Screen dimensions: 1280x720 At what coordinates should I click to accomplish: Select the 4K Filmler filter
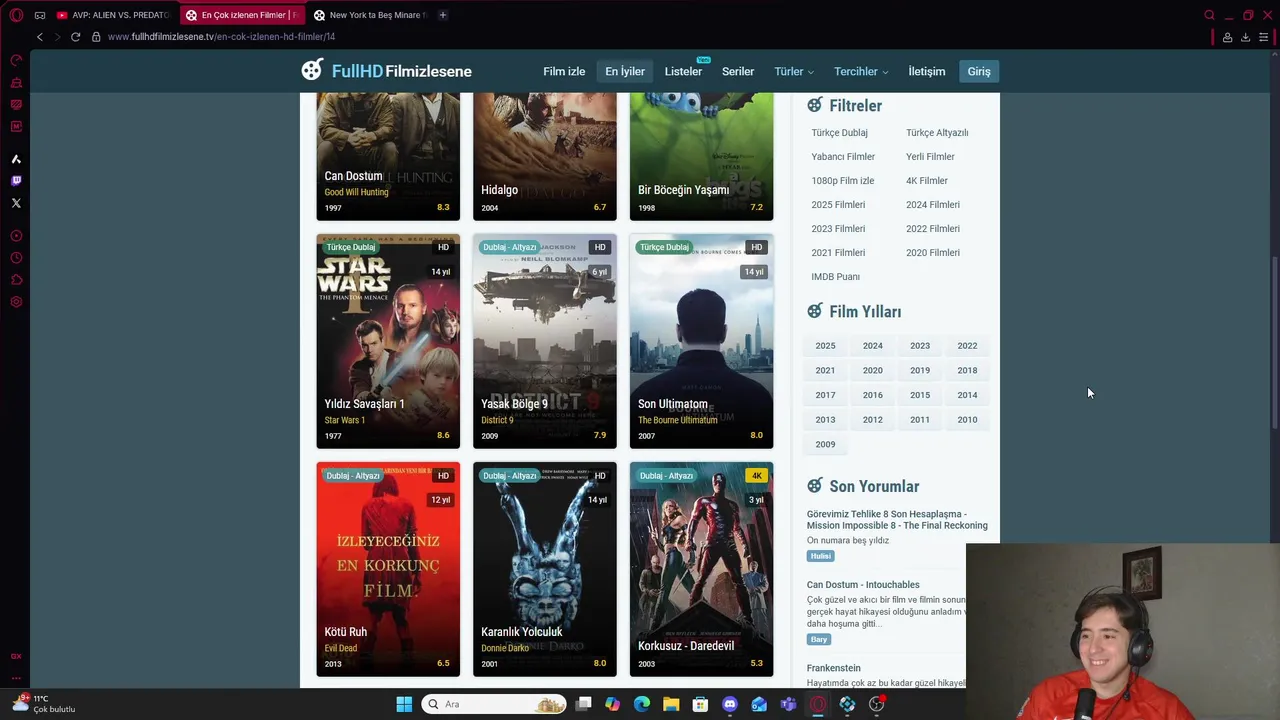pyautogui.click(x=927, y=180)
